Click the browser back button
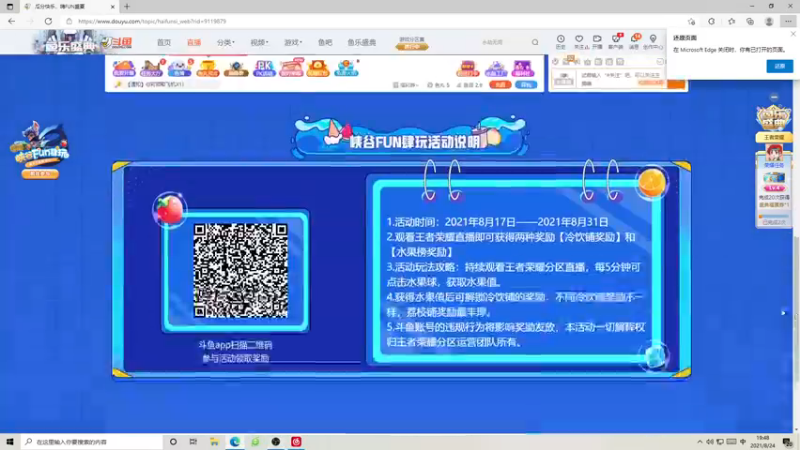This screenshot has width=800, height=450. pyautogui.click(x=11, y=21)
